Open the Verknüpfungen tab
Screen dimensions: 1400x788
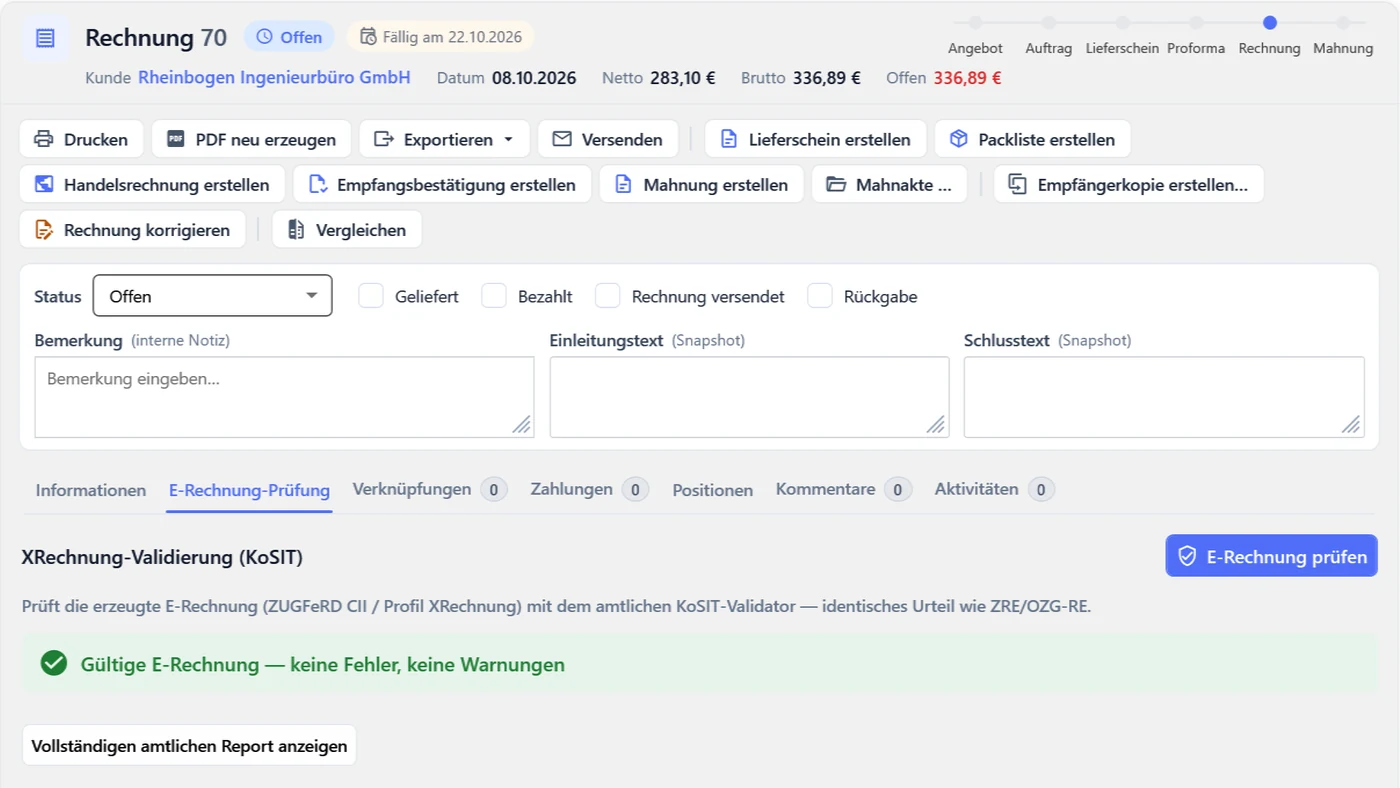(x=430, y=489)
